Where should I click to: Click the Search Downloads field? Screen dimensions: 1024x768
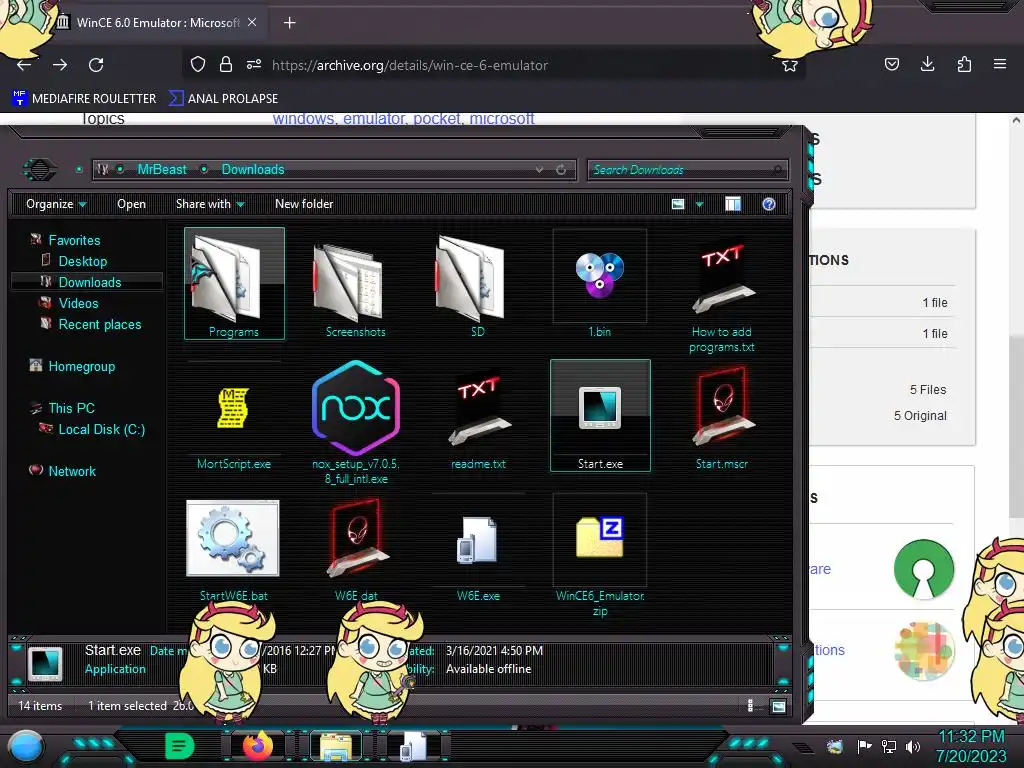[688, 170]
